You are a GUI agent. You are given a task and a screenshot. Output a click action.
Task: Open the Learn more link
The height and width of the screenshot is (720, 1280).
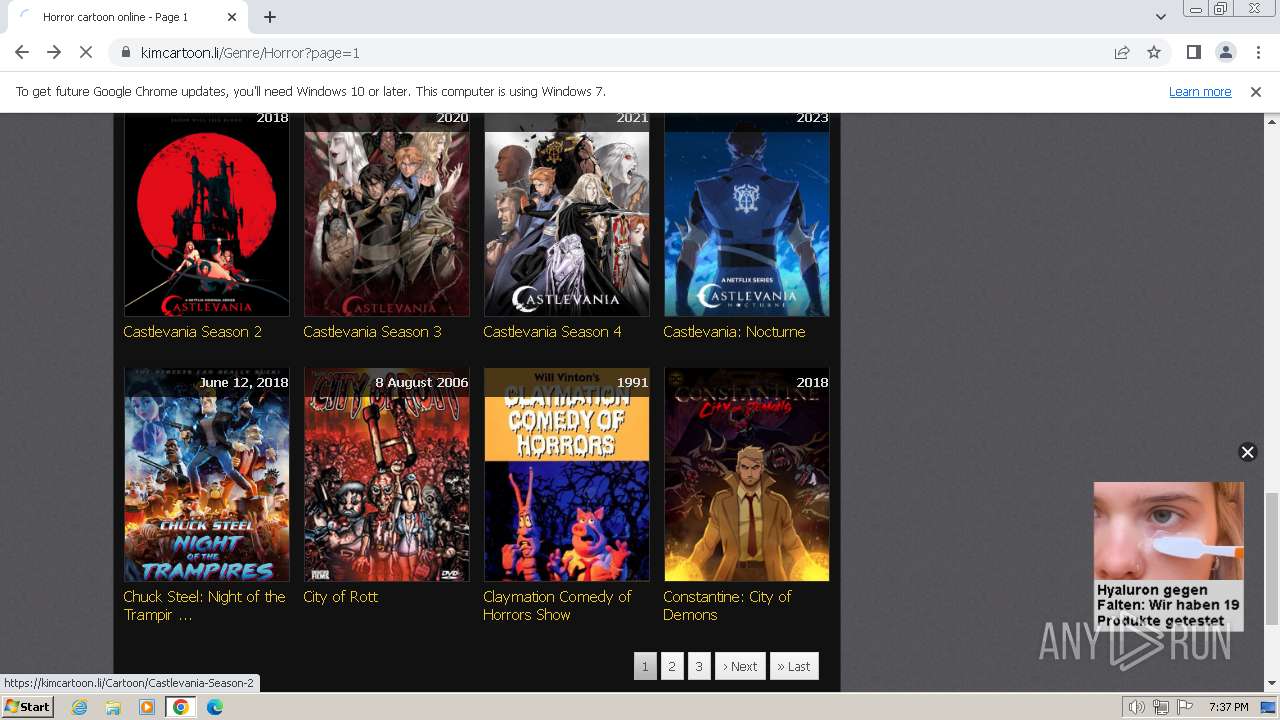point(1200,91)
